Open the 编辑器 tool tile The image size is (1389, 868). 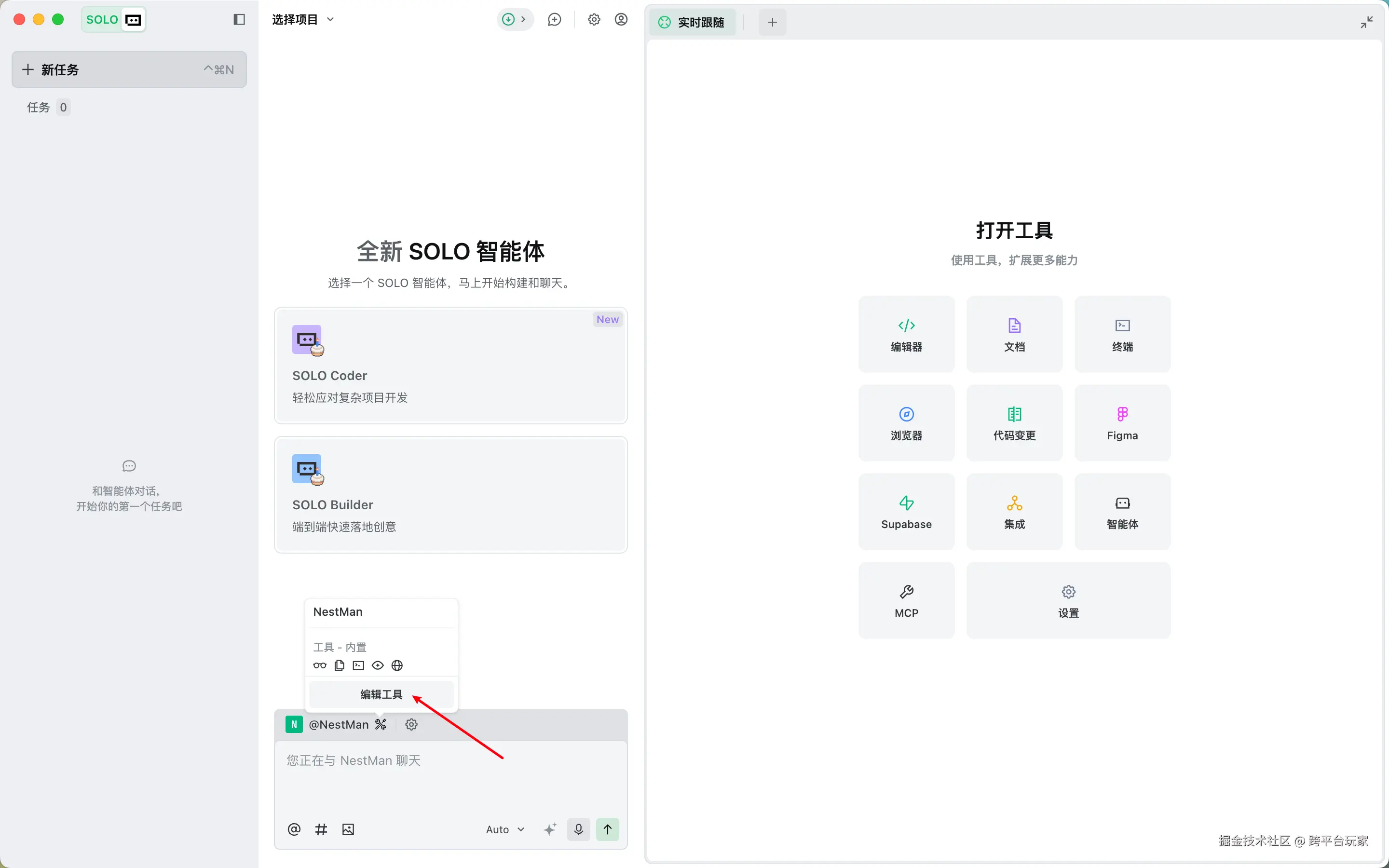[906, 334]
